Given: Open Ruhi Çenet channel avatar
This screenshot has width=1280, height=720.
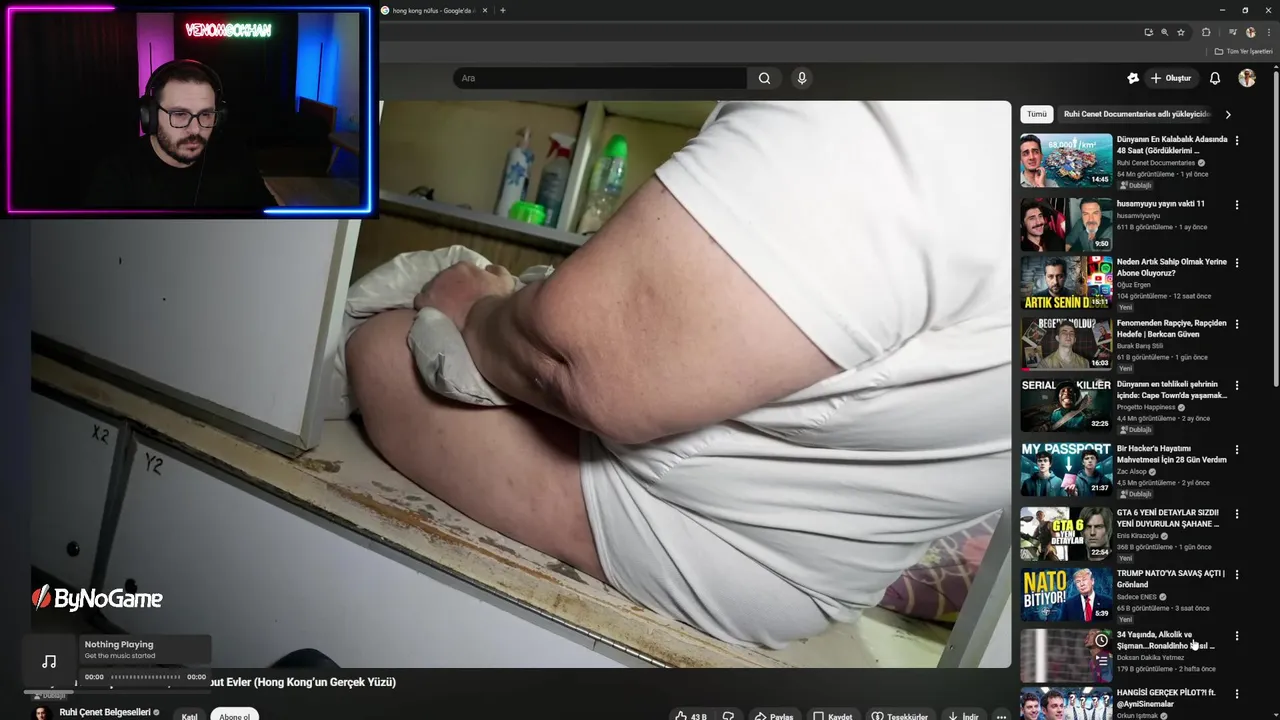Looking at the screenshot, I should click(x=42, y=713).
